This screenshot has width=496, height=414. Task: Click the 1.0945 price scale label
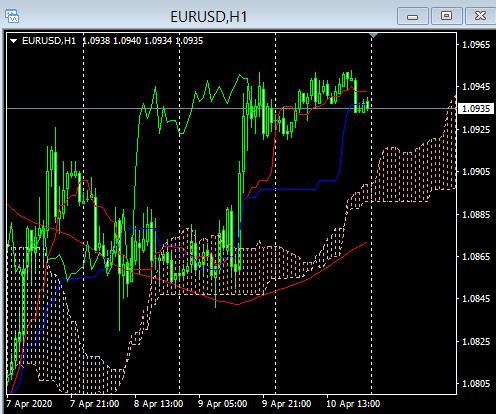476,87
